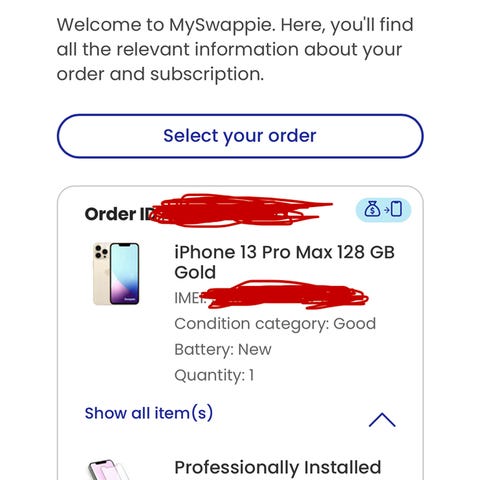
Task: Click the Battery: New line
Action: (x=223, y=349)
